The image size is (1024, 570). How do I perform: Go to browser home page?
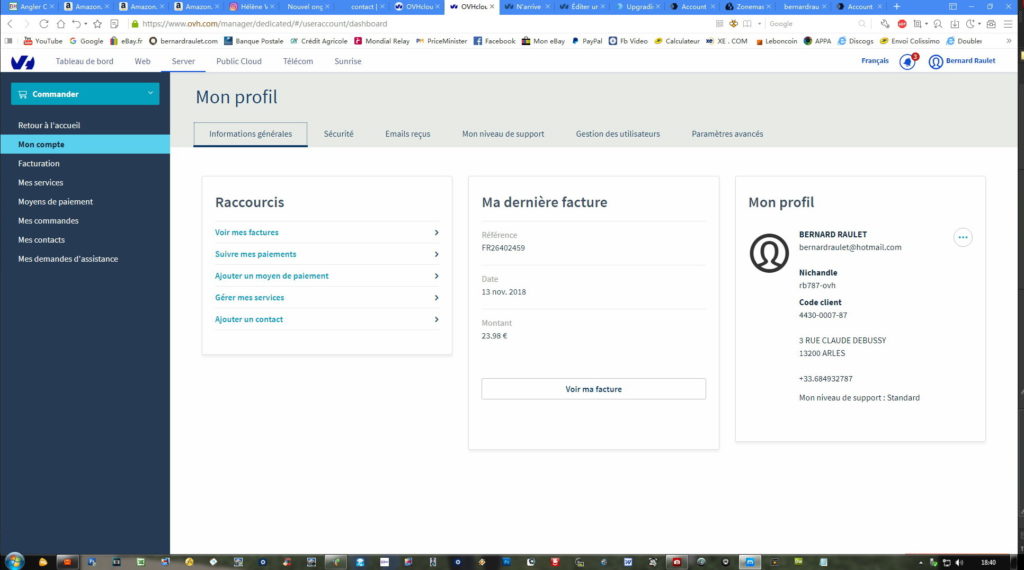pos(61,24)
